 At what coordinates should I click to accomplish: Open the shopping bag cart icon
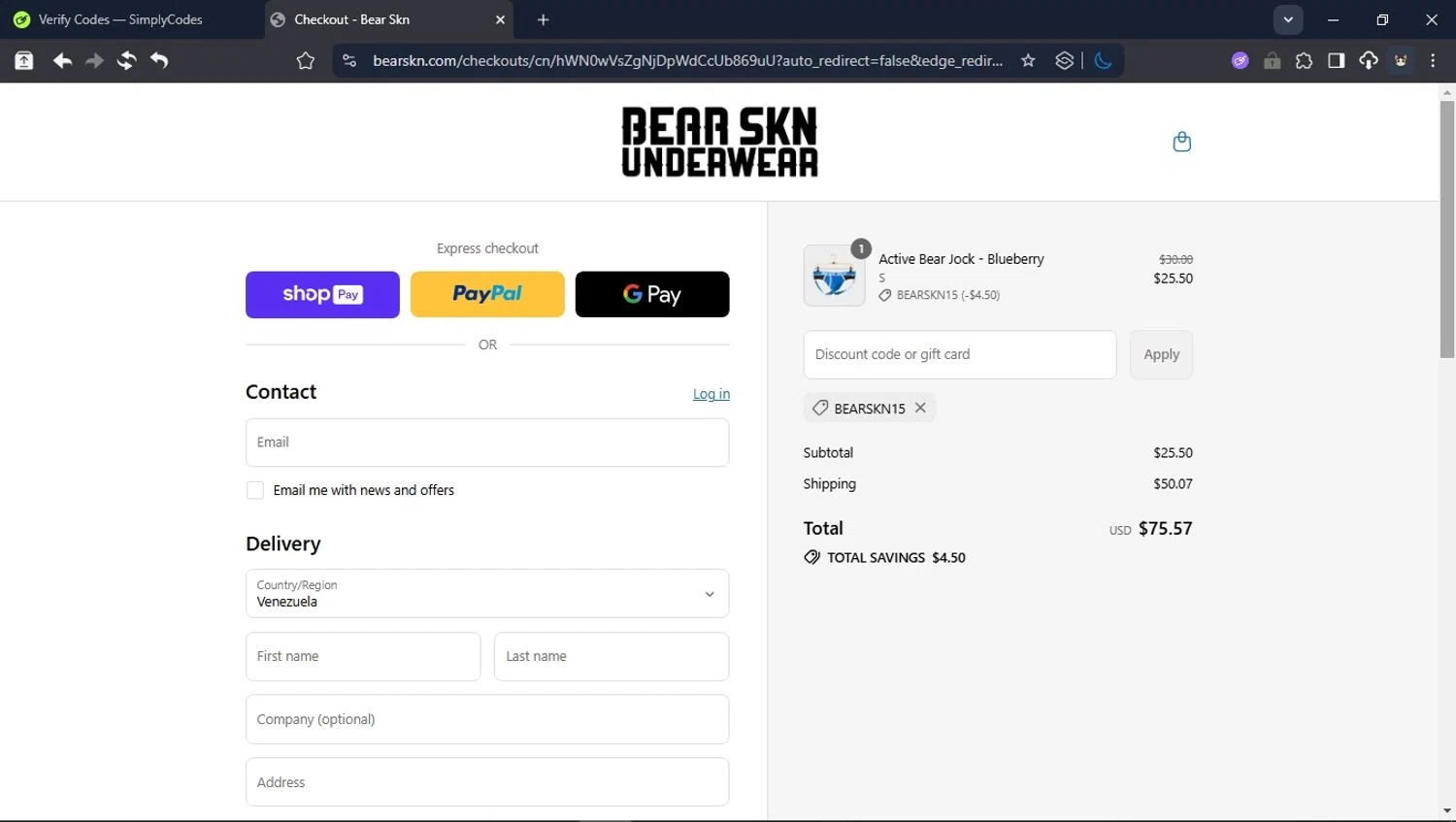(x=1181, y=142)
